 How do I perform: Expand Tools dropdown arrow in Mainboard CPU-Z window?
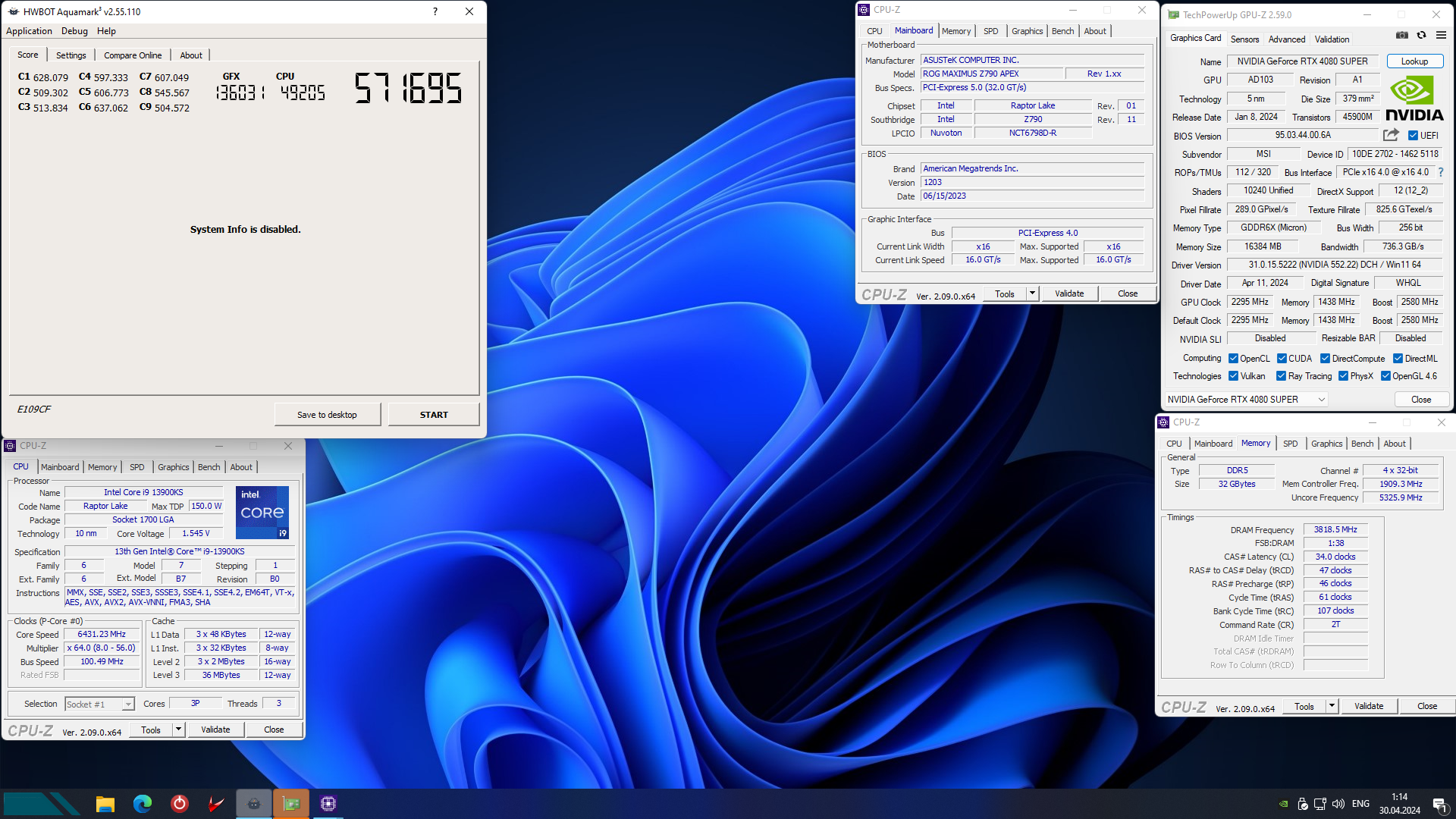[1032, 293]
